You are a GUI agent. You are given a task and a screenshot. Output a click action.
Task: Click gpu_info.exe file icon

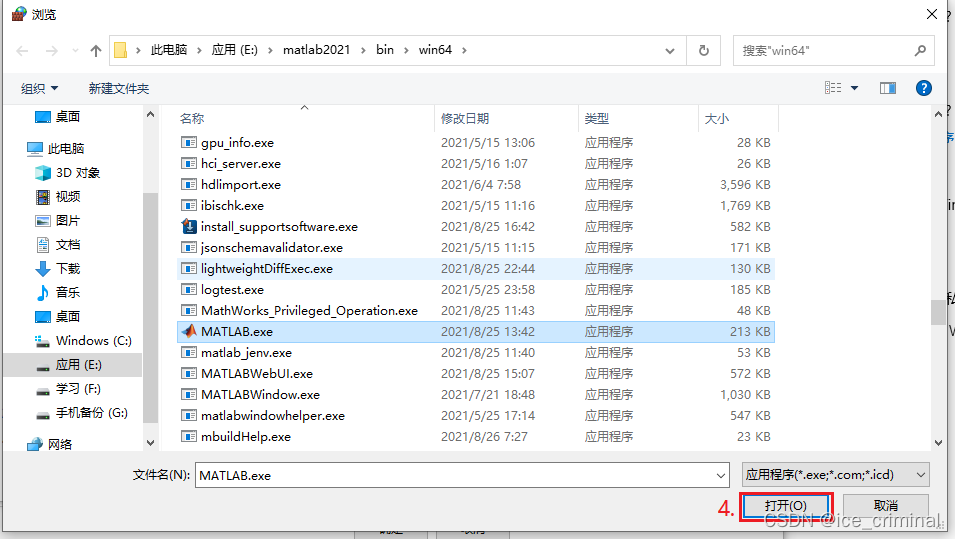[189, 143]
